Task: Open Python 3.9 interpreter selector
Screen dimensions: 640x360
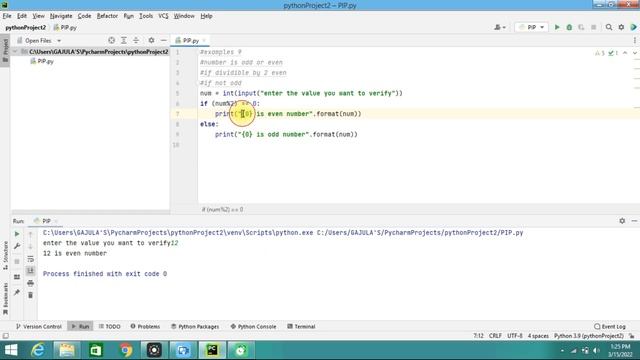Action: tap(589, 336)
